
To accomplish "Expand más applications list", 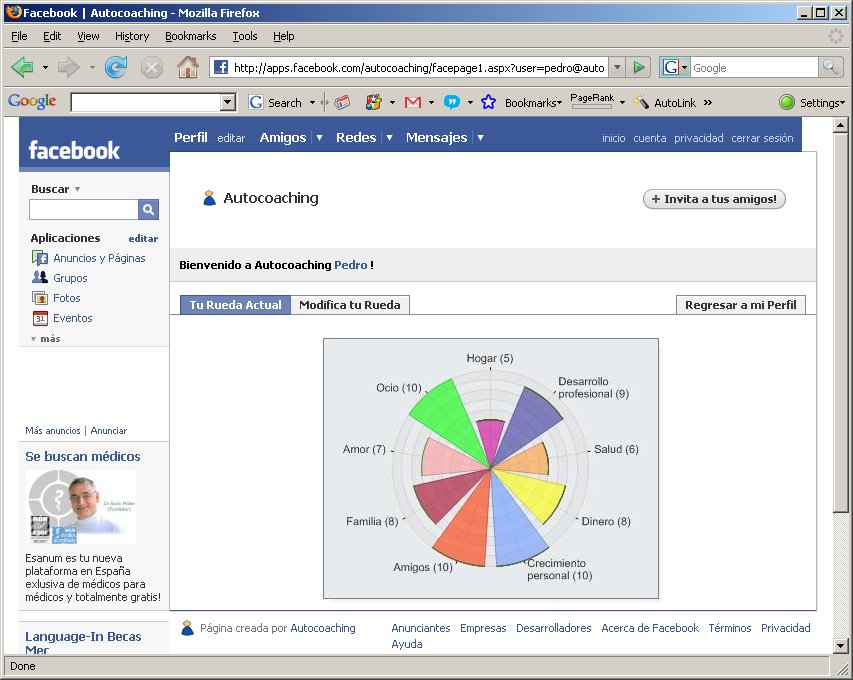I will (x=46, y=338).
